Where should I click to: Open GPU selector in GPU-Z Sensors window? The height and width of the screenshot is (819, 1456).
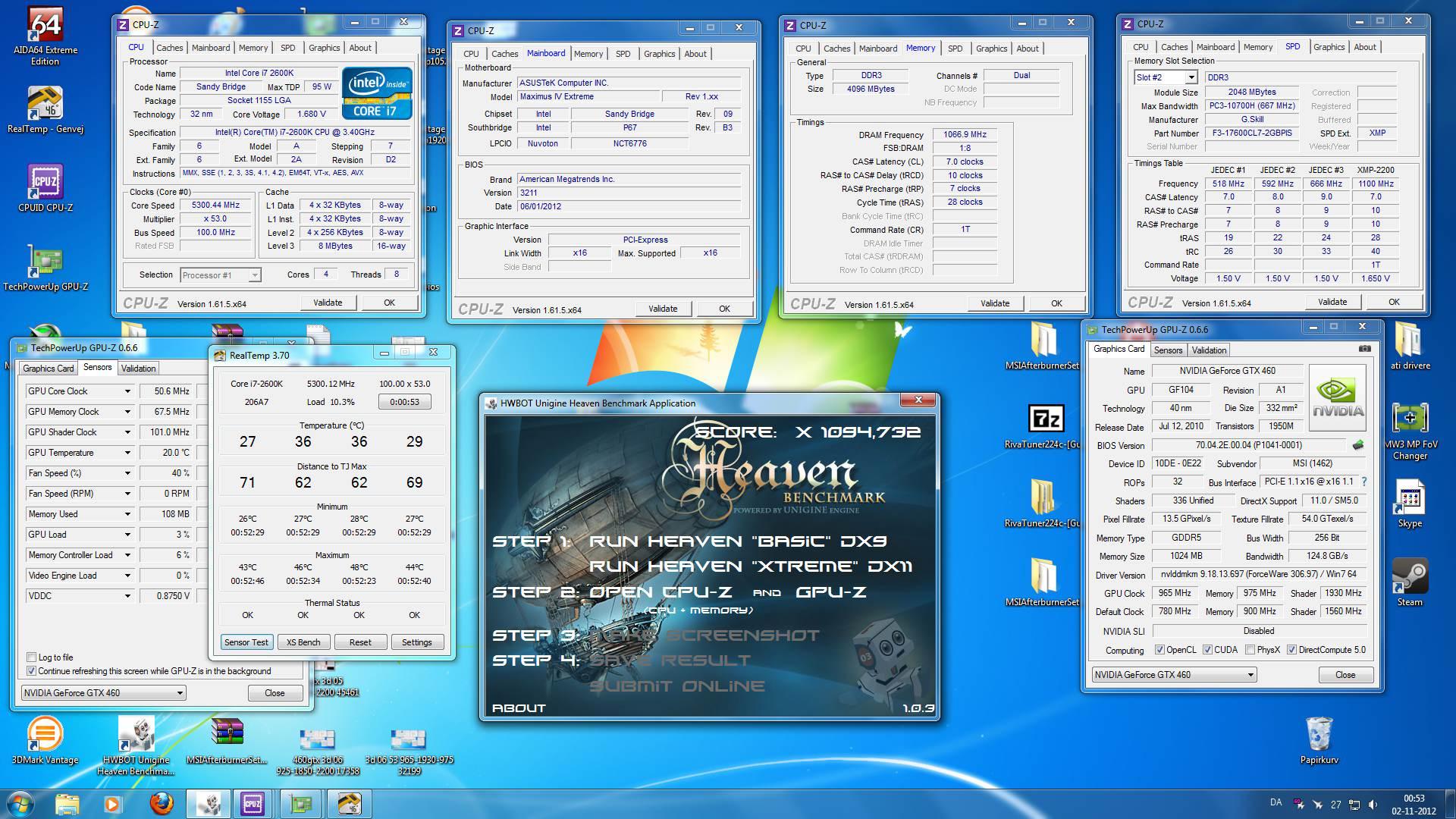click(x=103, y=693)
